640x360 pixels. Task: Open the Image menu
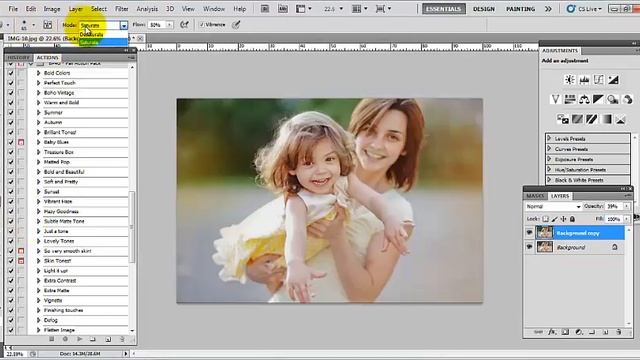(52, 9)
